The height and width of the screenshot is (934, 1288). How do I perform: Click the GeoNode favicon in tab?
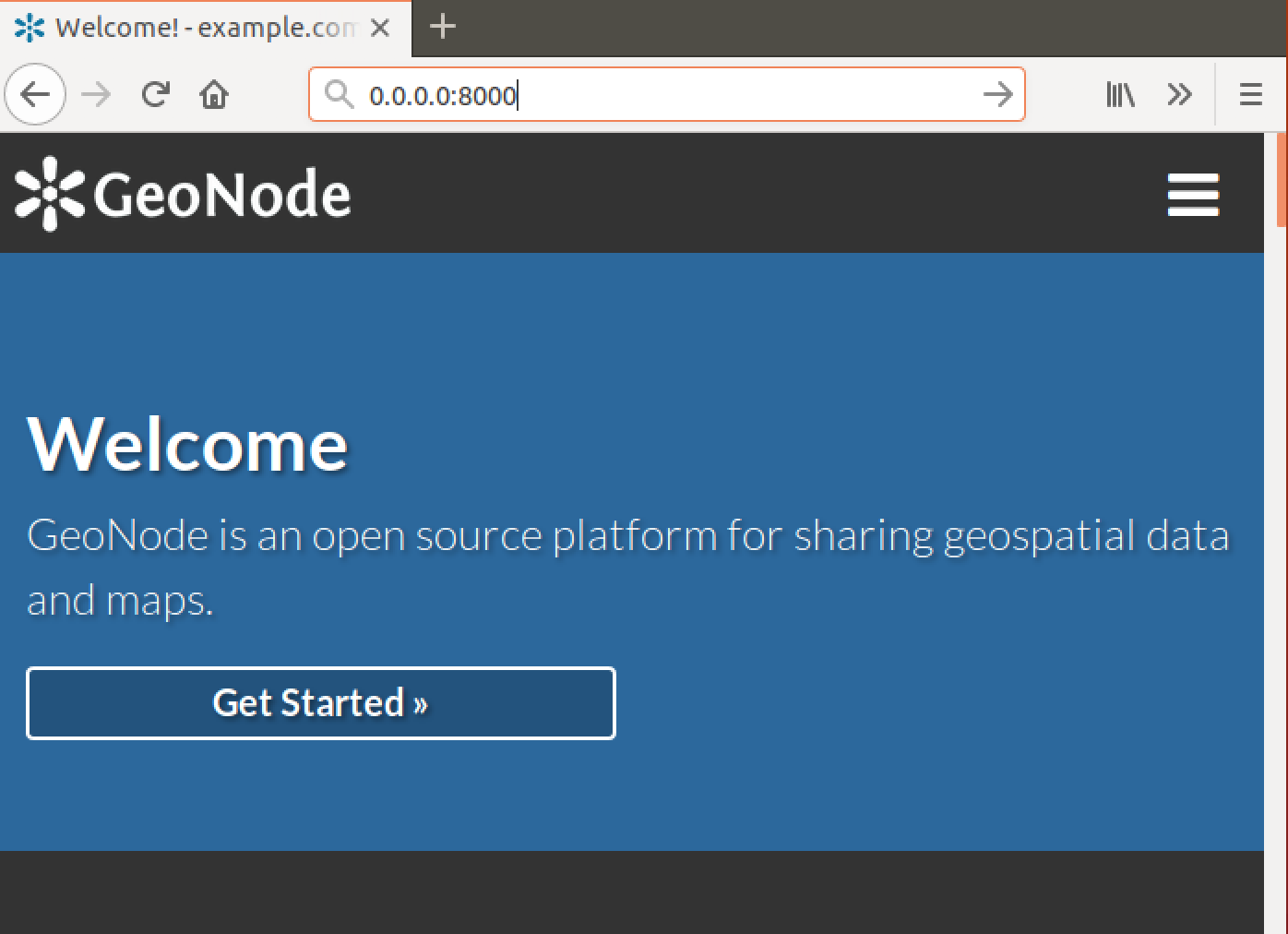30,28
